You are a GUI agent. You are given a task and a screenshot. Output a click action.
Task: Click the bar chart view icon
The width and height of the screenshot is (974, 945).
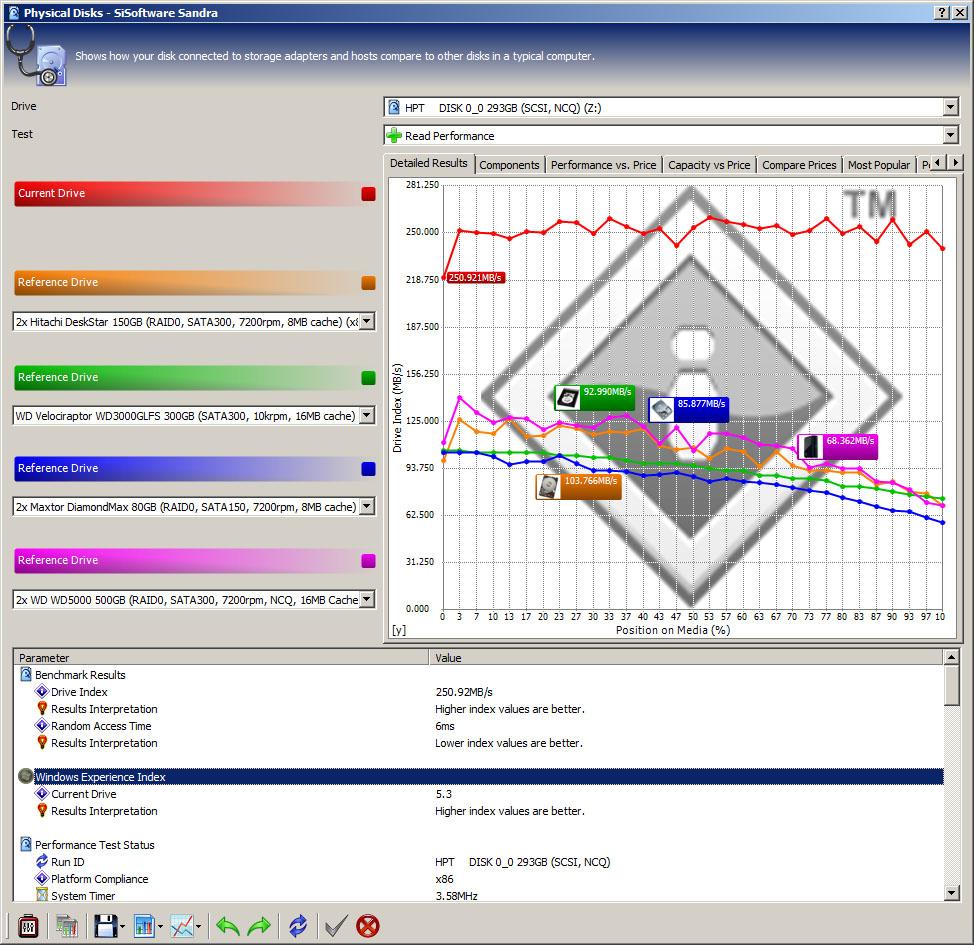(x=145, y=926)
